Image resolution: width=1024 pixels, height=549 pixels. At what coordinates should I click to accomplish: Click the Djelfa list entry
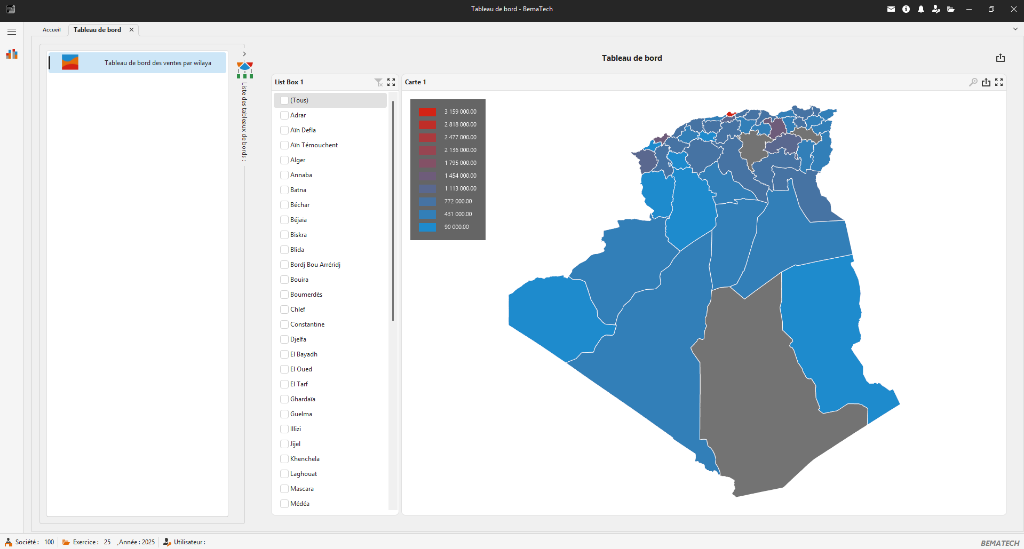point(298,339)
